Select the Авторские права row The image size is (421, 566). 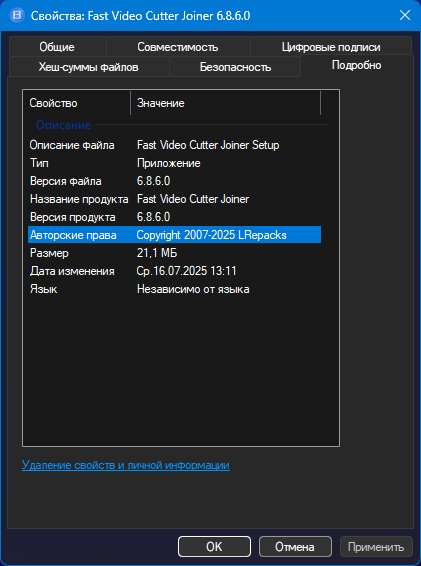[x=174, y=235]
